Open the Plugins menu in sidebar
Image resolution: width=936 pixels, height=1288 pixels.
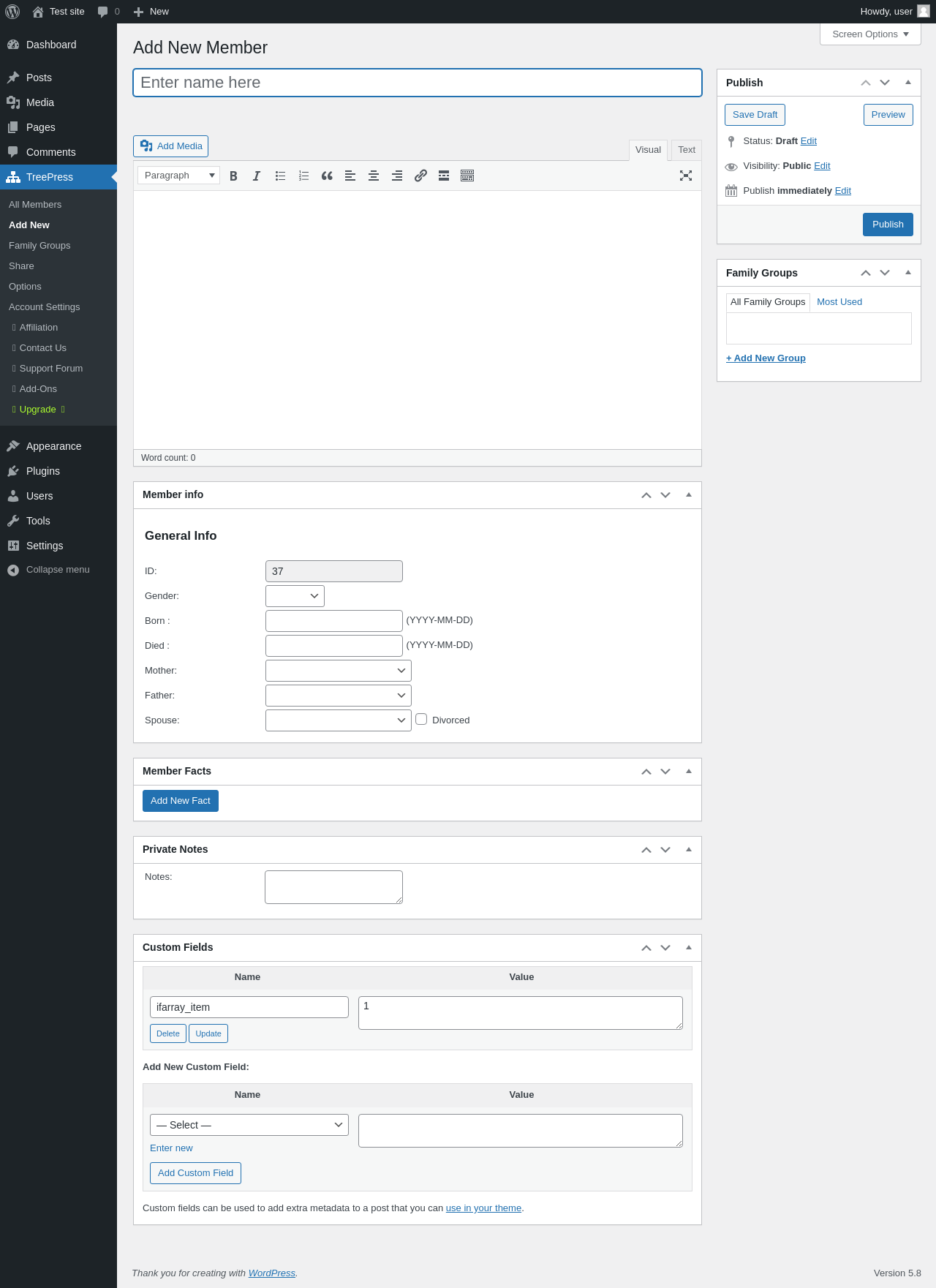pos(43,471)
